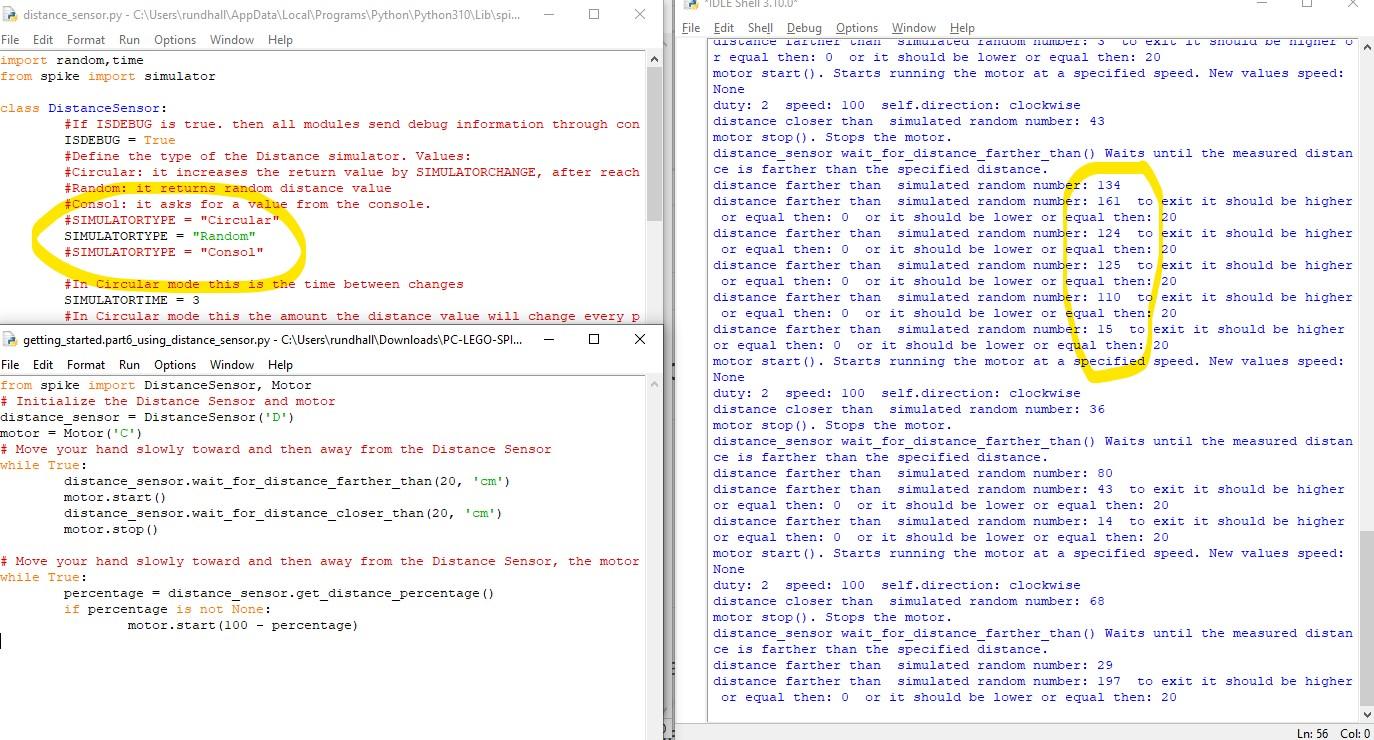Viewport: 1374px width, 740px height.
Task: Open the Window menu in getting_started editor
Action: click(x=232, y=365)
